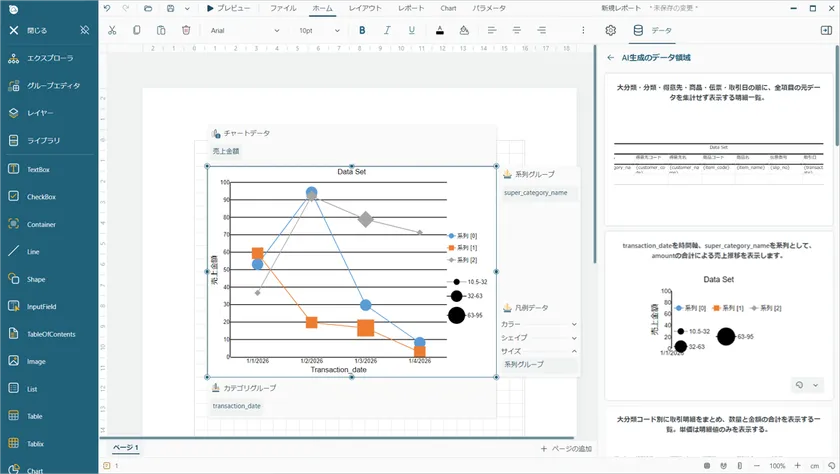The width and height of the screenshot is (840, 474).
Task: Expand the カラー legend data dropdown
Action: (538, 324)
